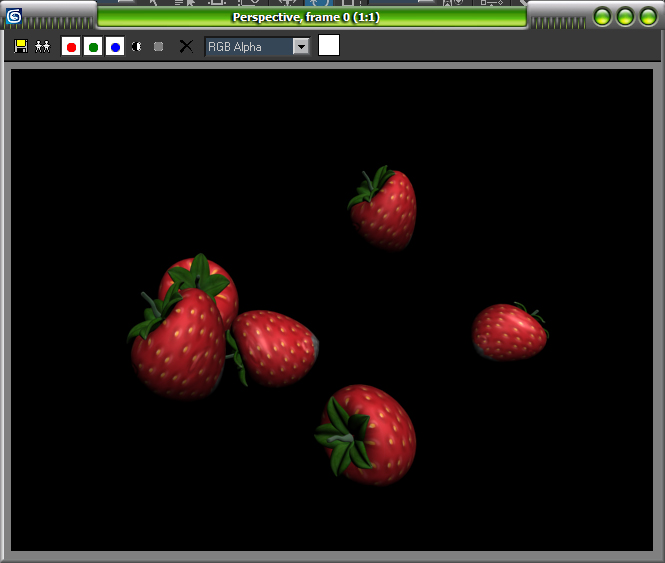This screenshot has height=563, width=665.
Task: Clone the rendered frame window
Action: pyautogui.click(x=42, y=46)
